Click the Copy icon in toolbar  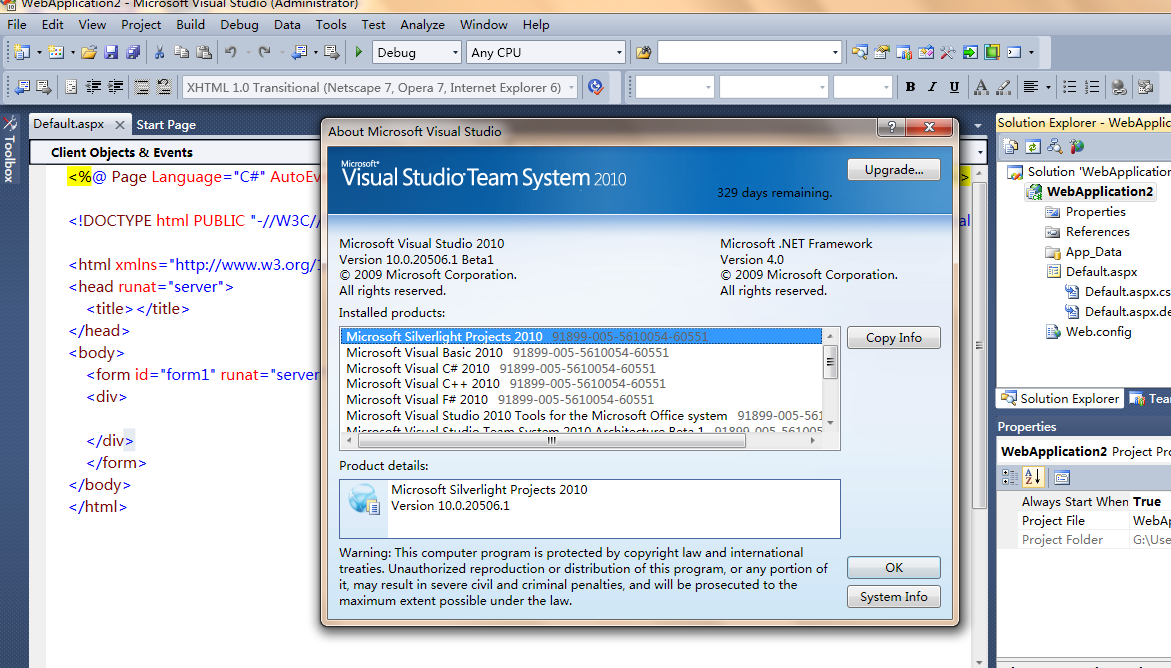tap(181, 52)
